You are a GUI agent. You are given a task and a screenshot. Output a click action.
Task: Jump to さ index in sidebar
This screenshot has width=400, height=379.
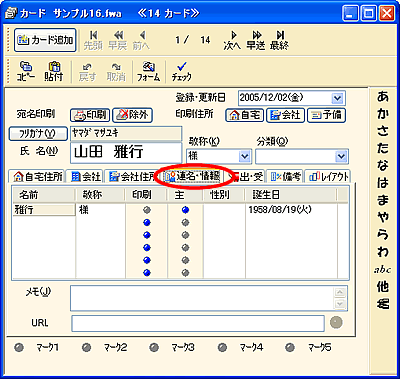[x=383, y=131]
